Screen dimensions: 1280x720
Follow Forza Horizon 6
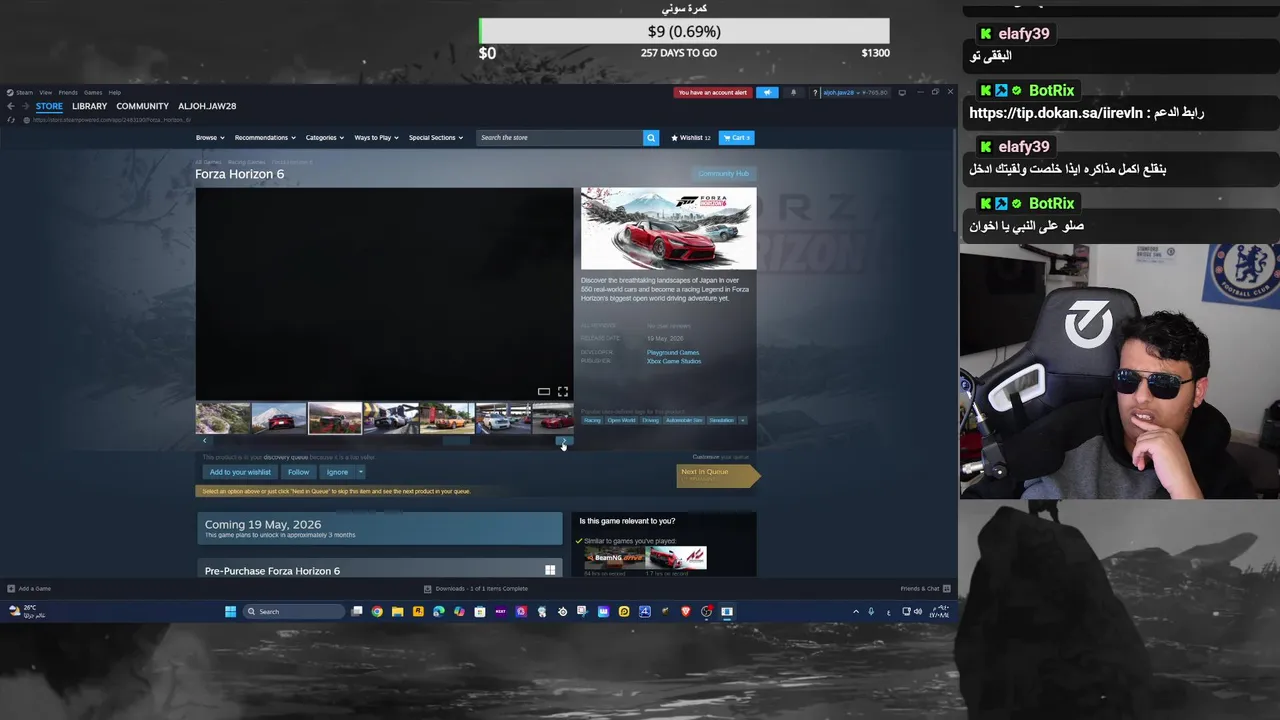click(x=299, y=472)
